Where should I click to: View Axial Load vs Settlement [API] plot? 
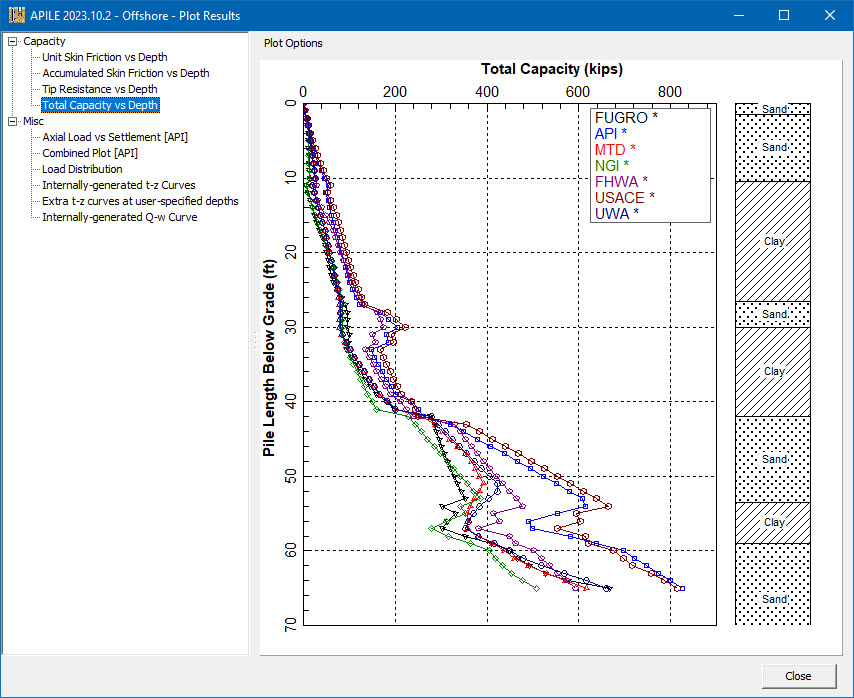point(113,137)
